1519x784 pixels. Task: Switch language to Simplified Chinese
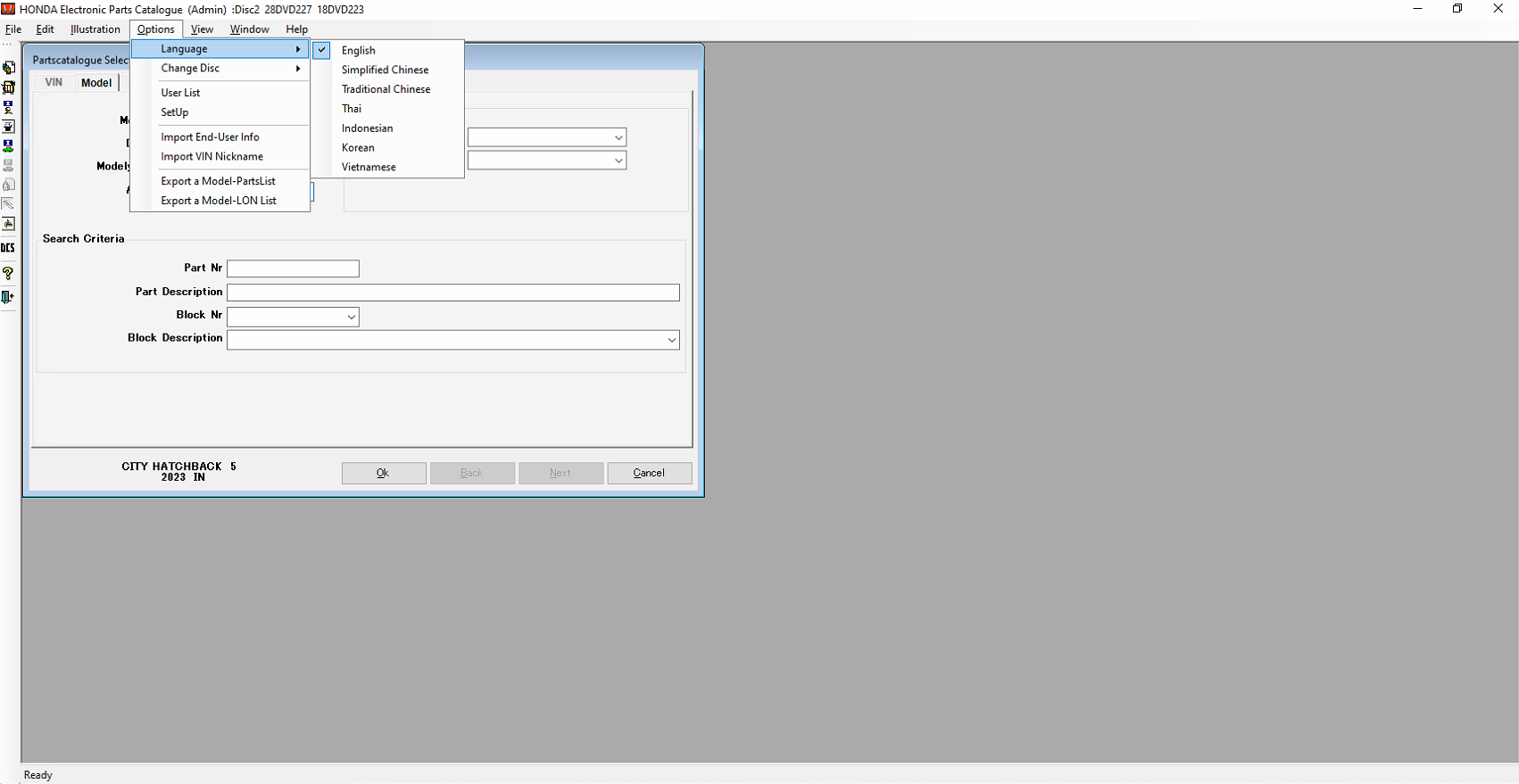(385, 70)
